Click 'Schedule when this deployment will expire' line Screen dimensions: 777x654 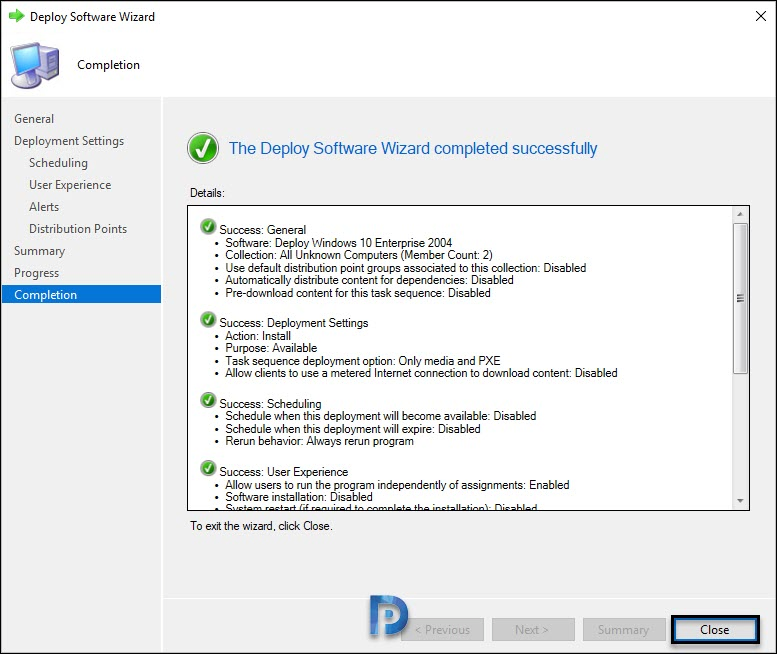tap(353, 429)
